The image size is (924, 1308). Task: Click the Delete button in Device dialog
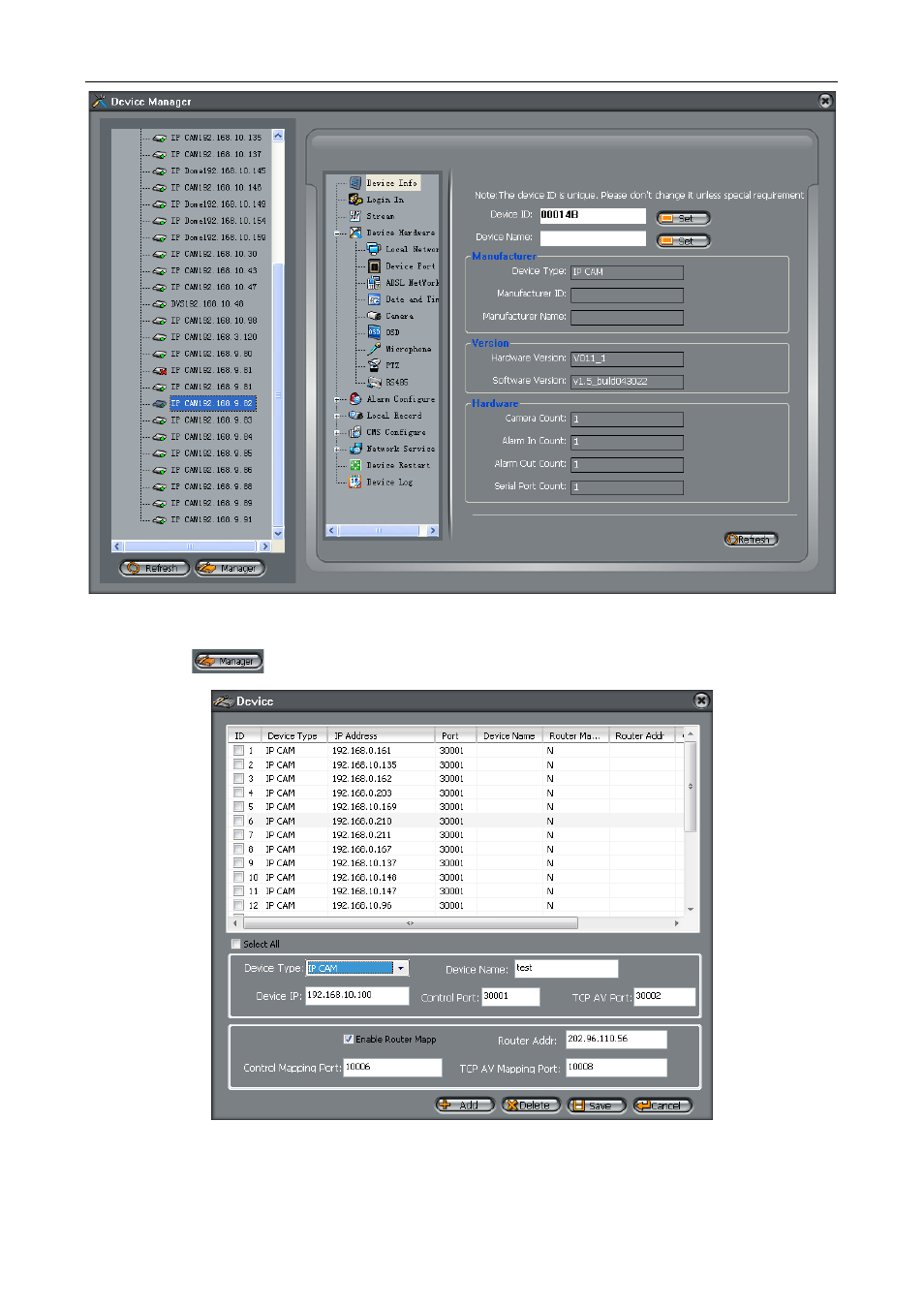pos(531,1106)
